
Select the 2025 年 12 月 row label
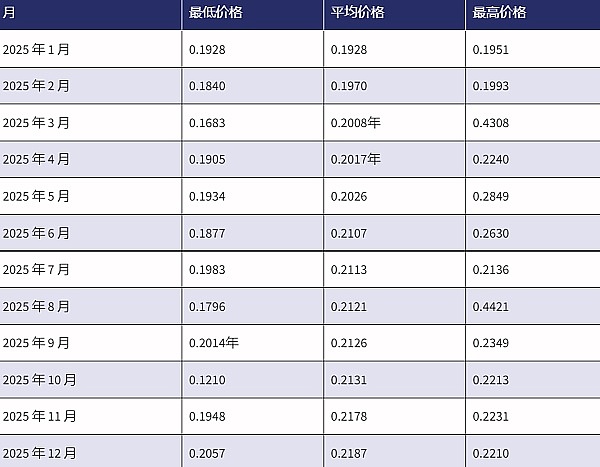39,452
